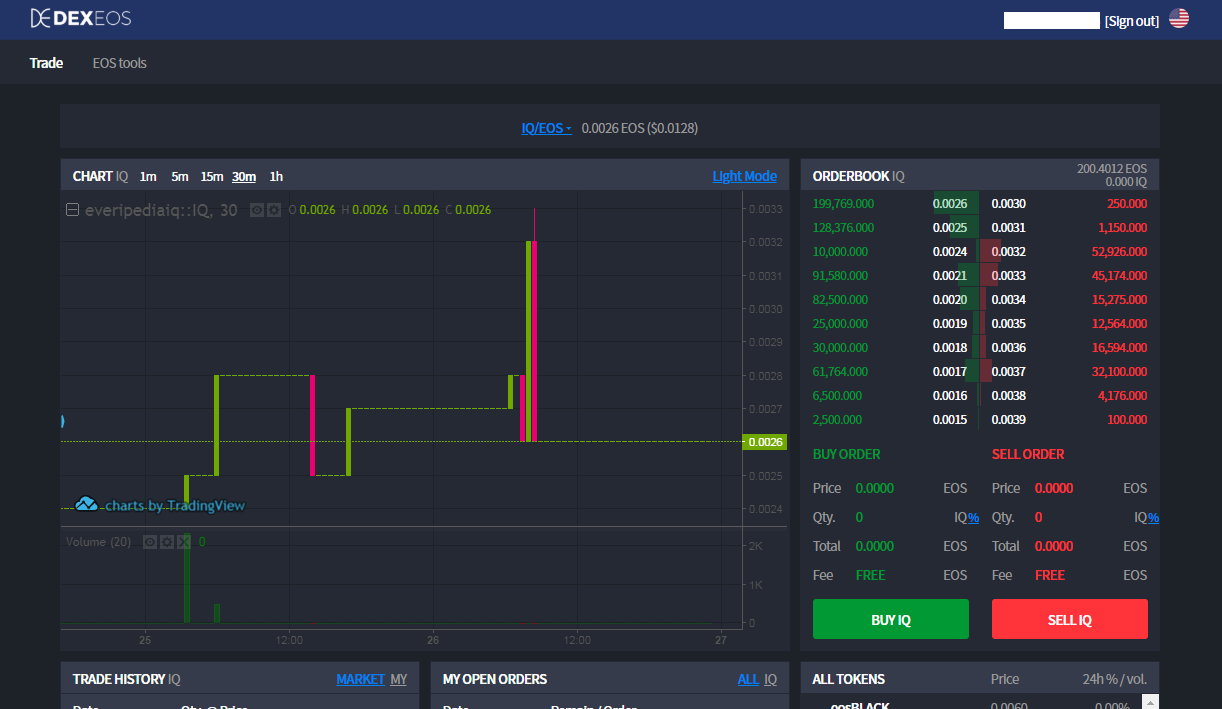
Task: Select the 1h chart interval
Action: pyautogui.click(x=276, y=176)
